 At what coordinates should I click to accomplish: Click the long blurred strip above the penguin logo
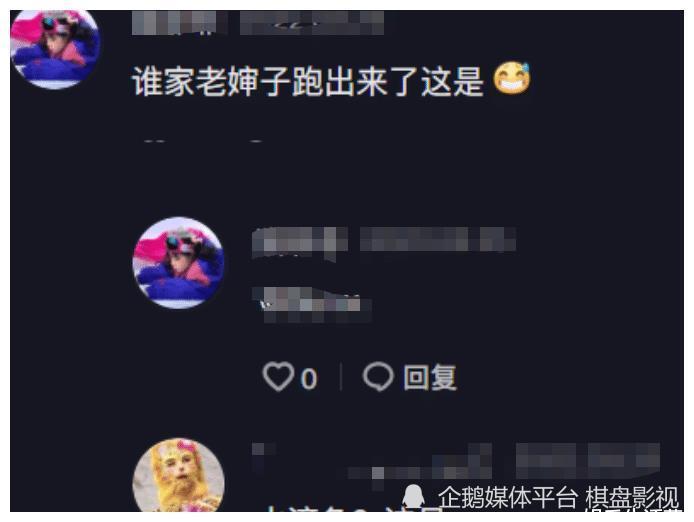click(x=419, y=467)
